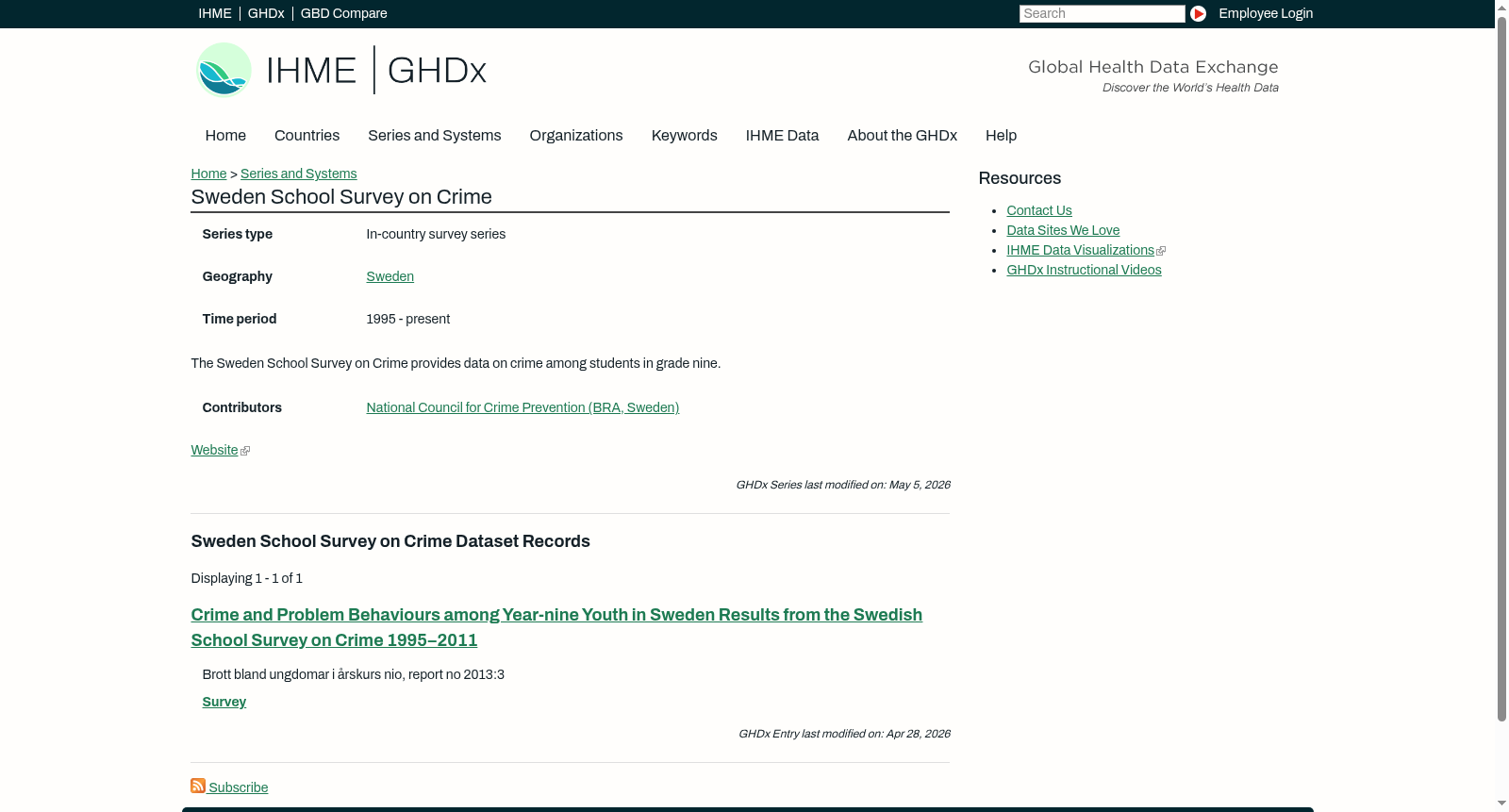
Task: Click the 'Contributors' field label
Action: tap(241, 407)
